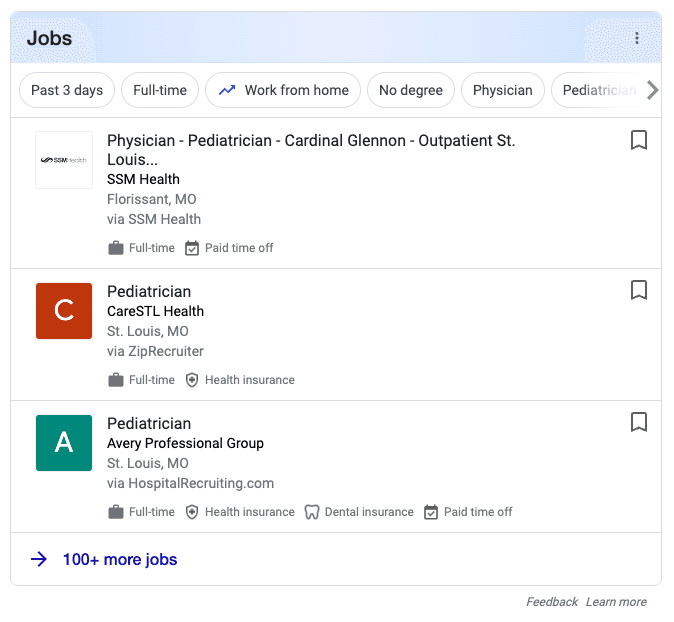The width and height of the screenshot is (674, 622).
Task: Click the Florissant, MO location
Action: pos(151,199)
